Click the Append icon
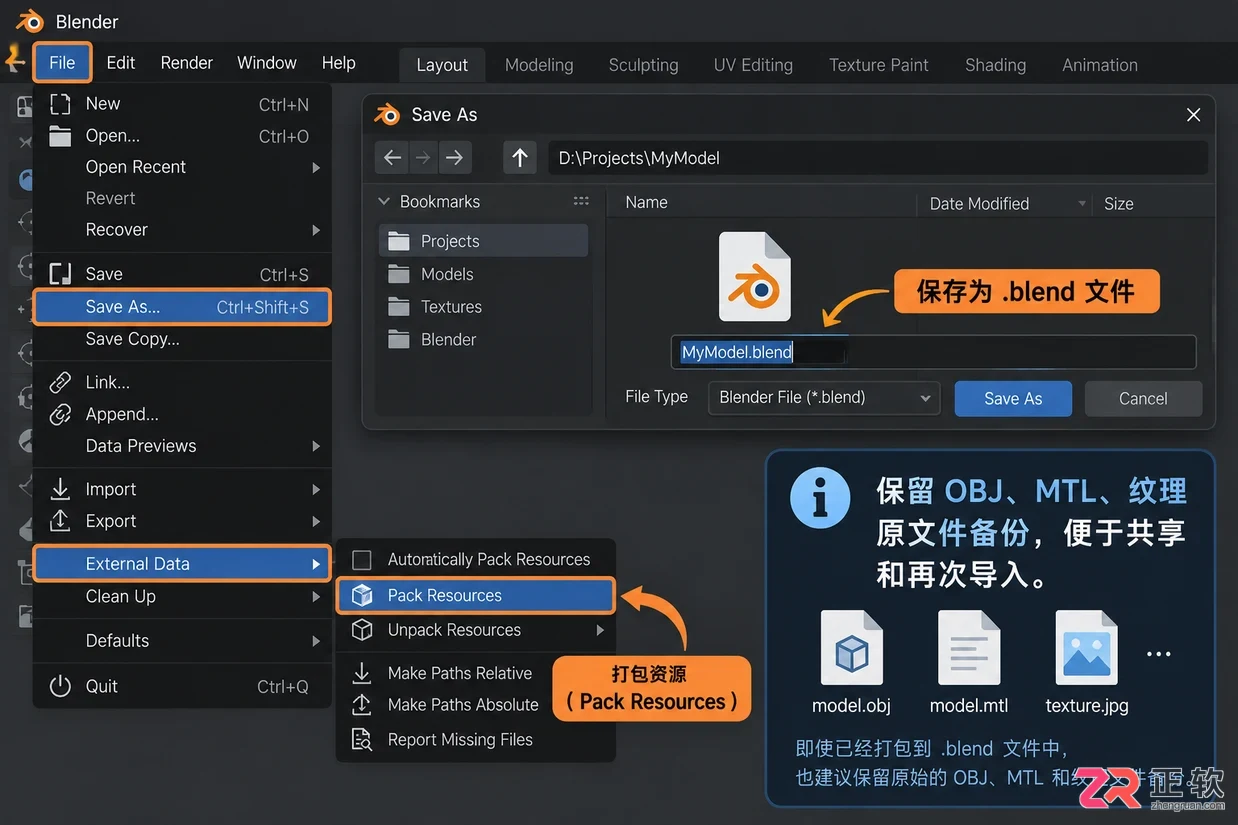 pos(60,414)
